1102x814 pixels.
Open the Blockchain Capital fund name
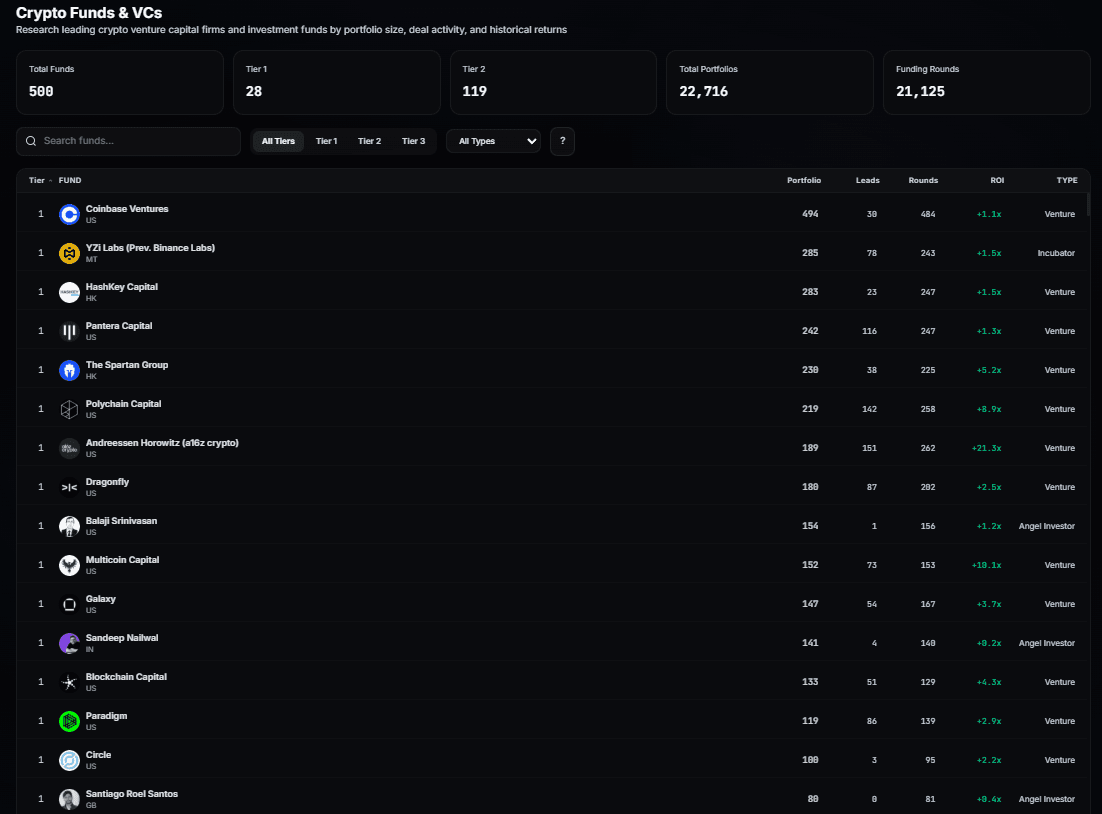pyautogui.click(x=126, y=677)
